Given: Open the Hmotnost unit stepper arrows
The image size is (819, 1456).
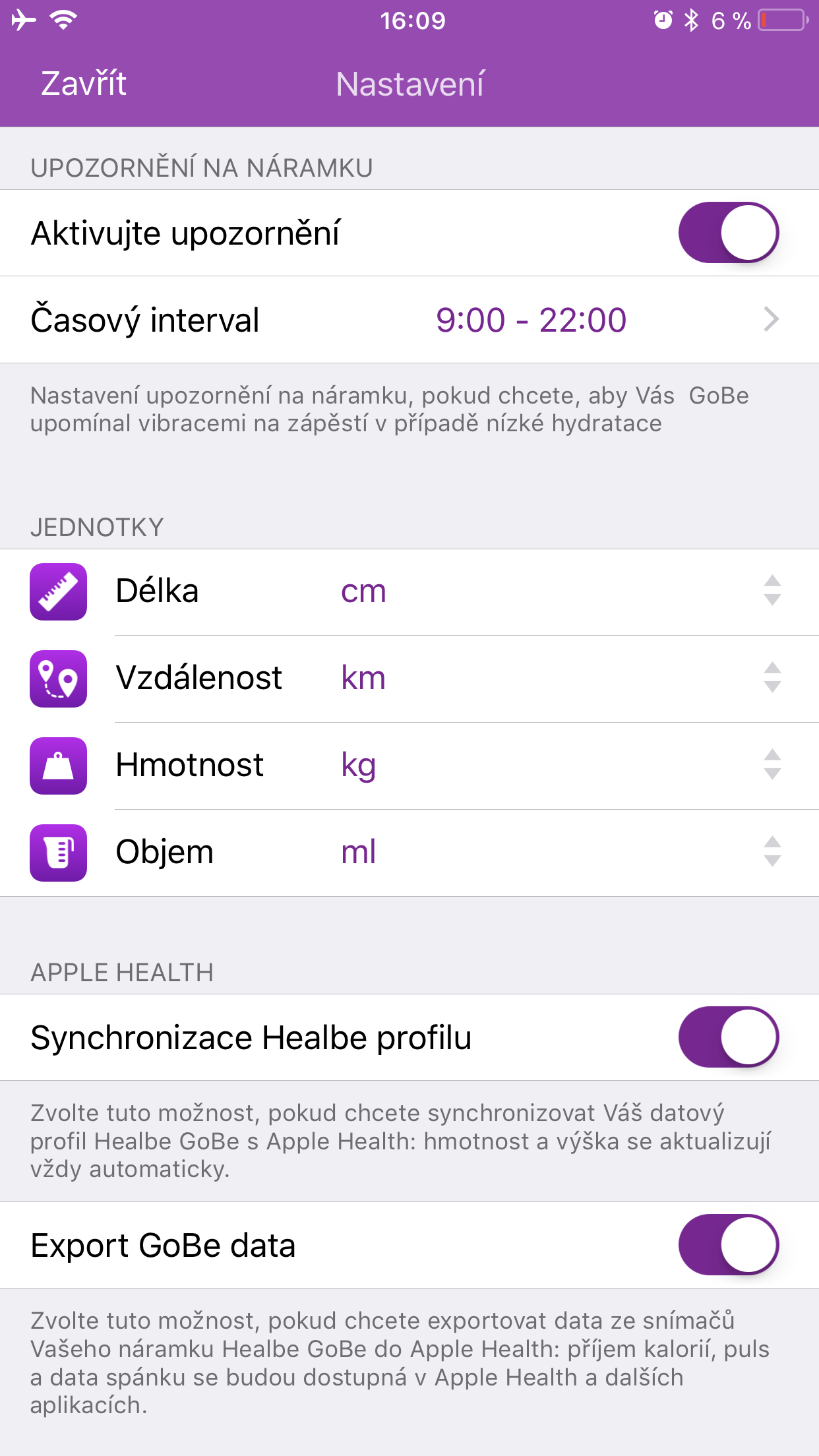Looking at the screenshot, I should pyautogui.click(x=772, y=765).
